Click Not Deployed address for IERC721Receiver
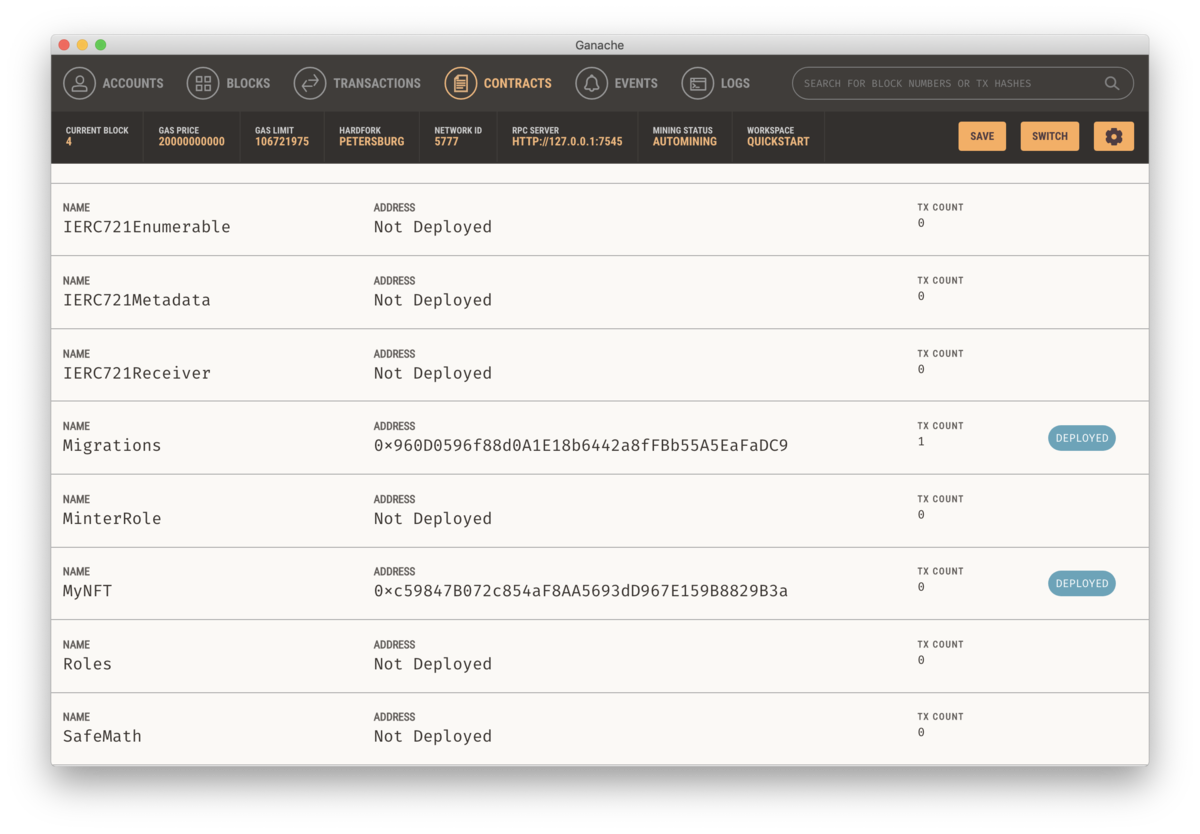The height and width of the screenshot is (834, 1200). click(433, 373)
